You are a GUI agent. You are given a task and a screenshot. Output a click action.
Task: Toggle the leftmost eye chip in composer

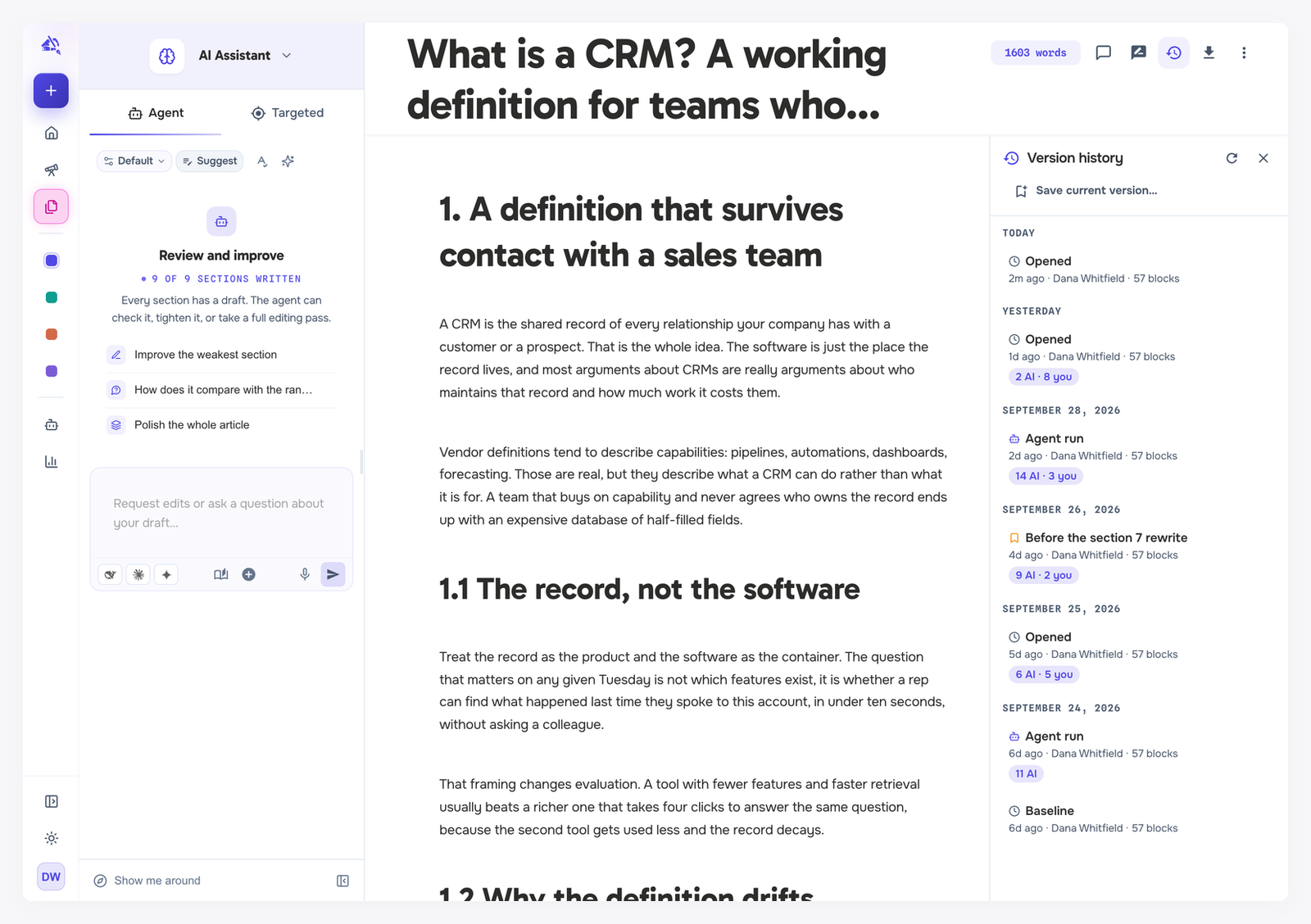click(110, 574)
